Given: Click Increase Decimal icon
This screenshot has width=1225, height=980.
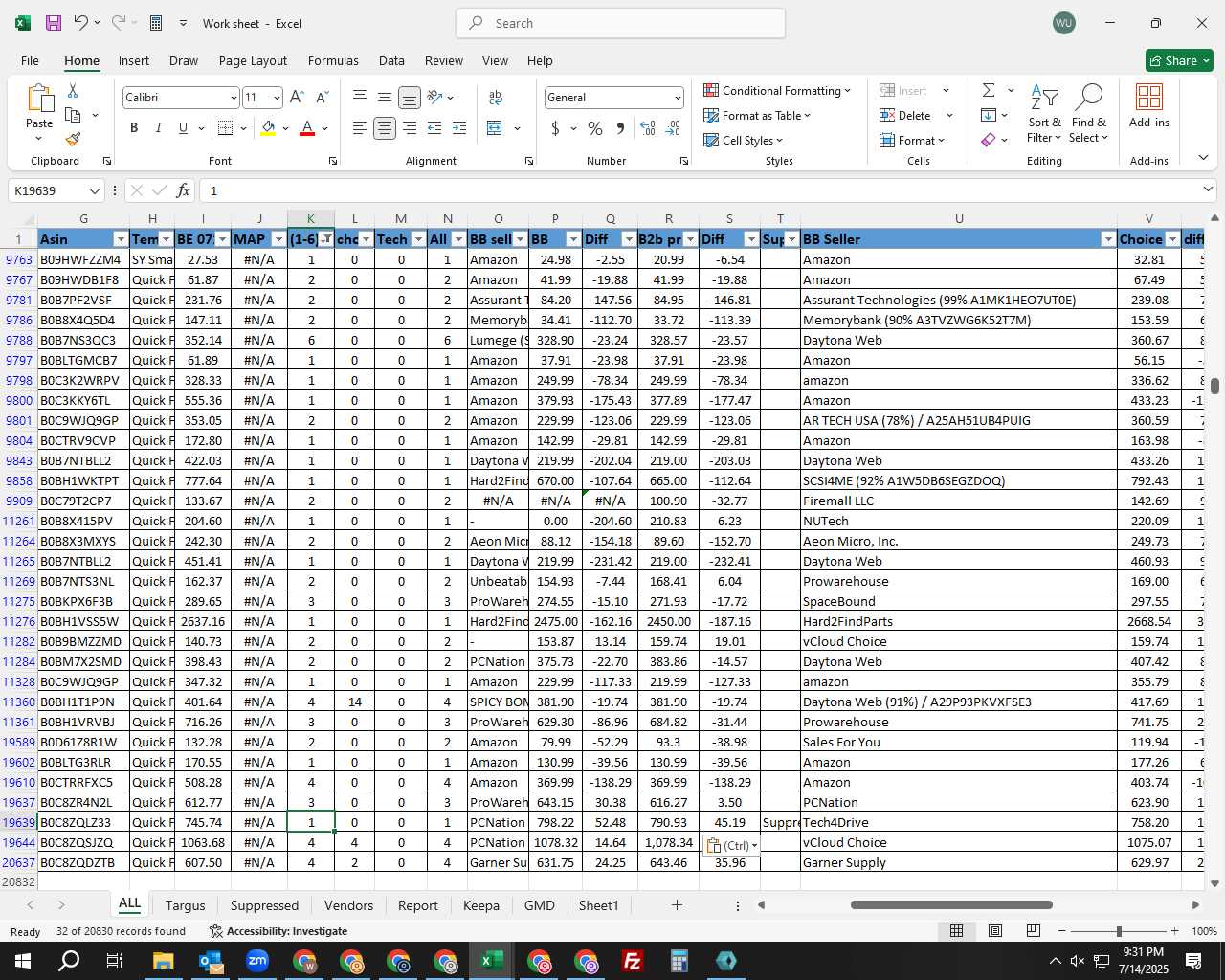Looking at the screenshot, I should 648,127.
